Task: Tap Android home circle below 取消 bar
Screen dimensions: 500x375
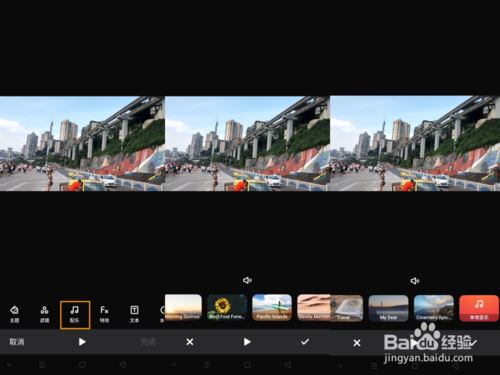Action: pos(82,365)
